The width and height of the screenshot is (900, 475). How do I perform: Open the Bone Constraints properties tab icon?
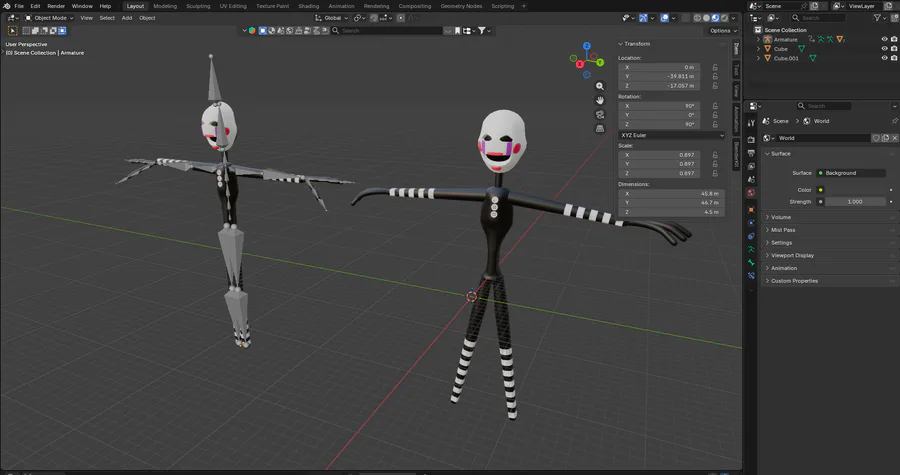click(751, 275)
